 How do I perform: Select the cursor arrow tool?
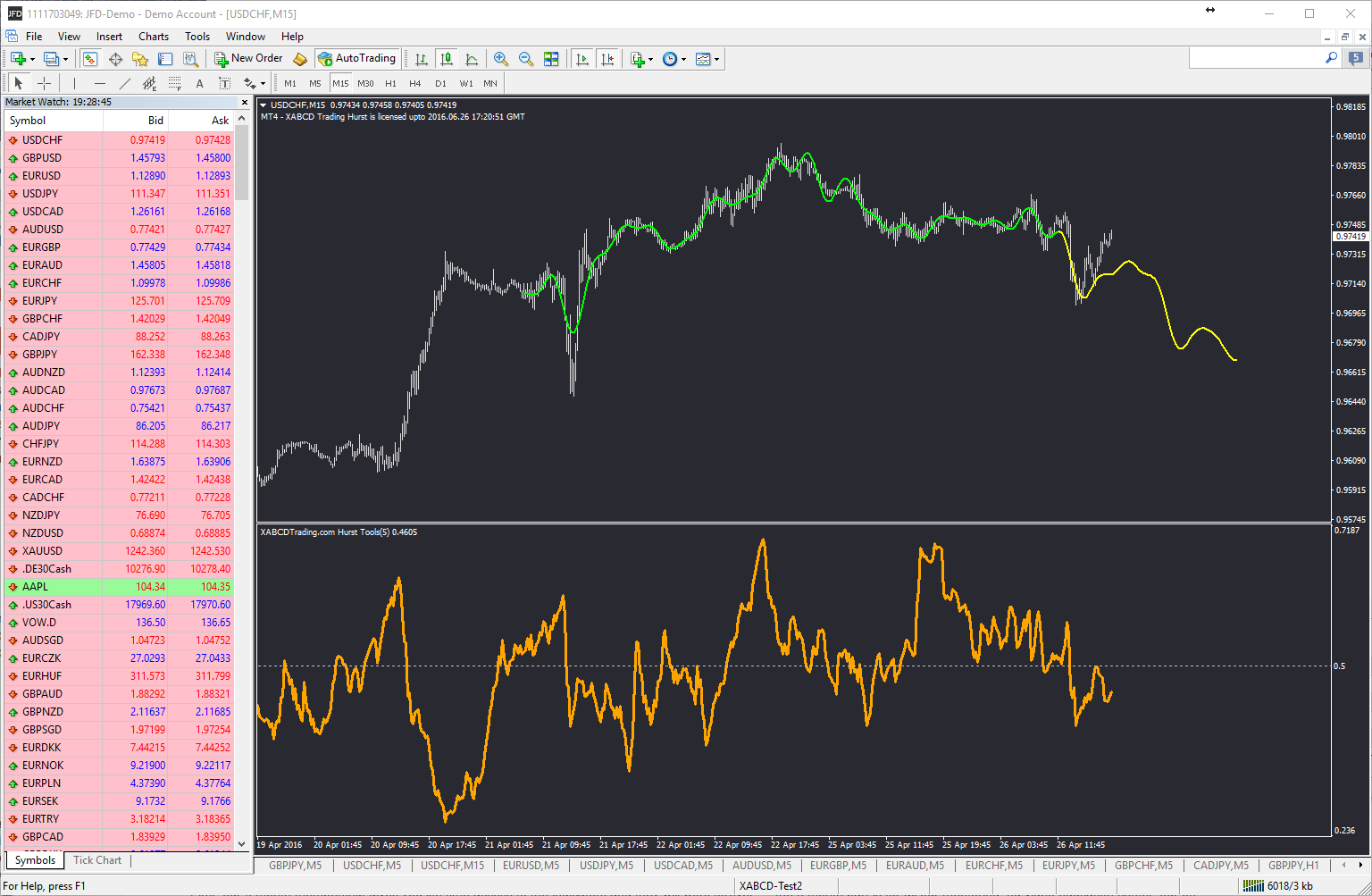point(19,83)
